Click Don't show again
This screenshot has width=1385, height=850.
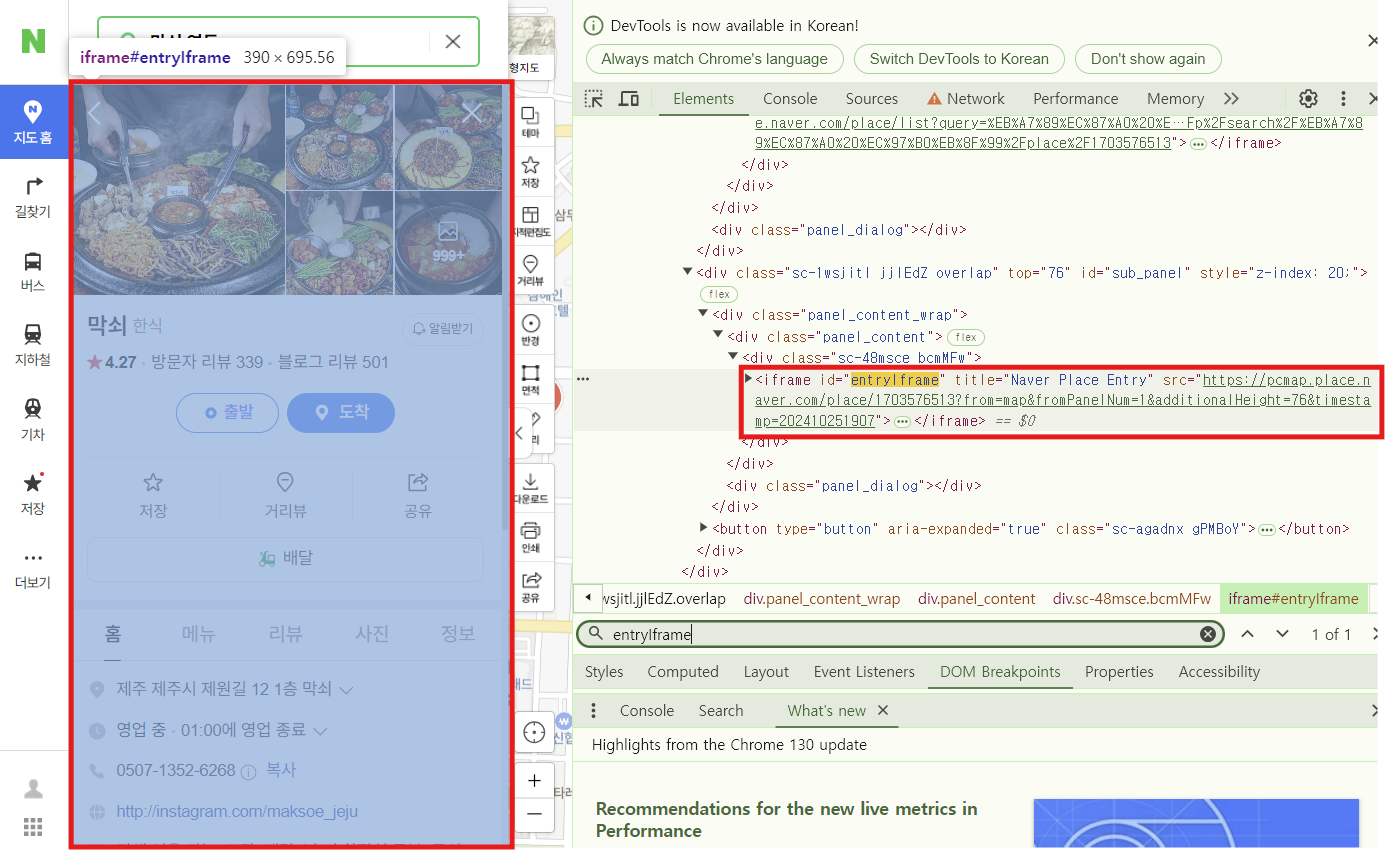(x=1148, y=59)
